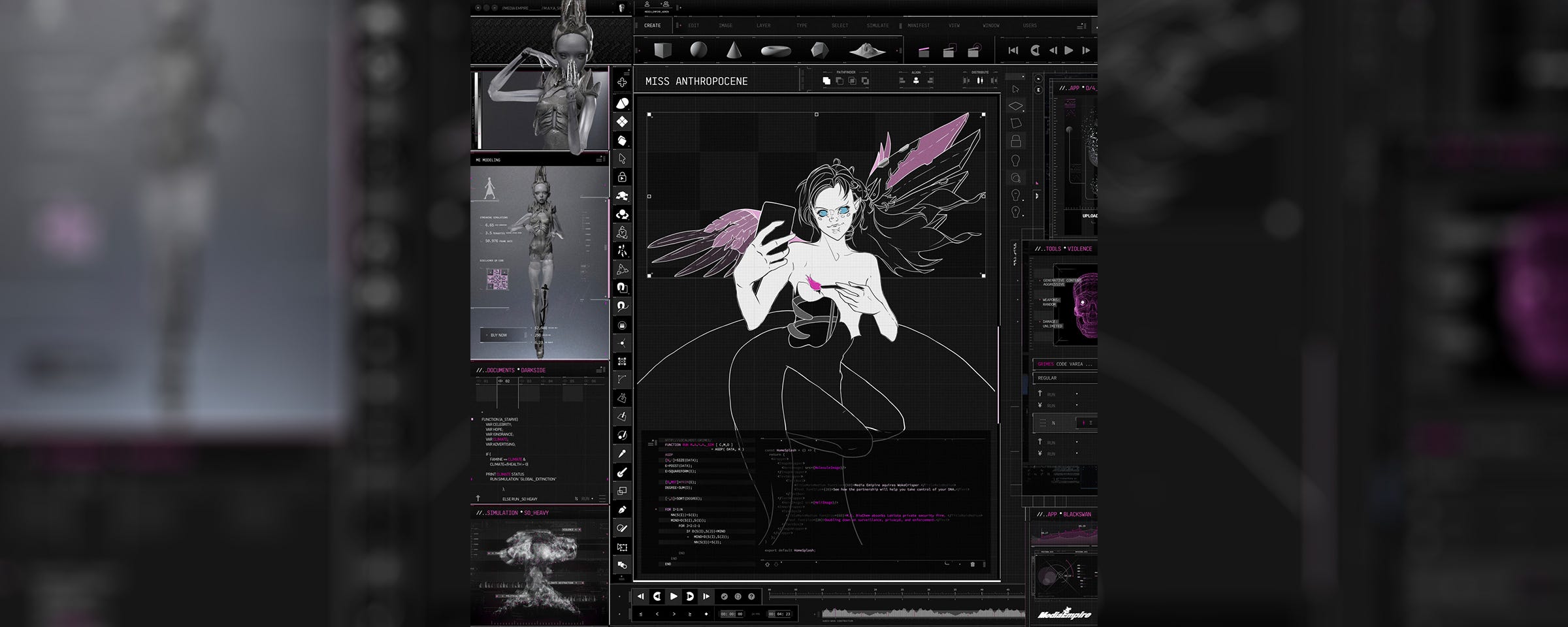Click the padlock icon in right tool column

click(x=1016, y=140)
